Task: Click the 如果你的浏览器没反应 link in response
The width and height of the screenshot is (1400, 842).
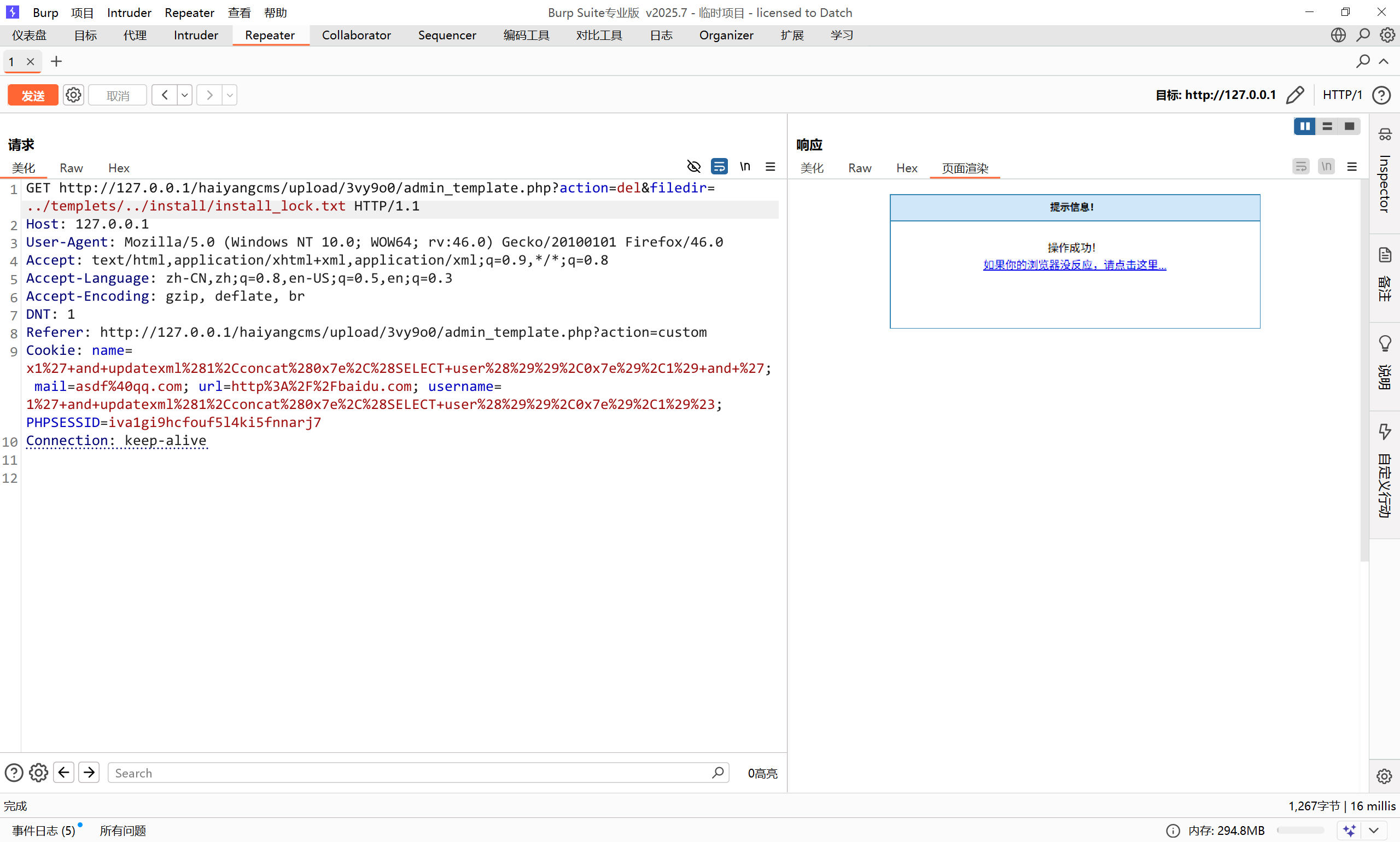Action: tap(1074, 265)
